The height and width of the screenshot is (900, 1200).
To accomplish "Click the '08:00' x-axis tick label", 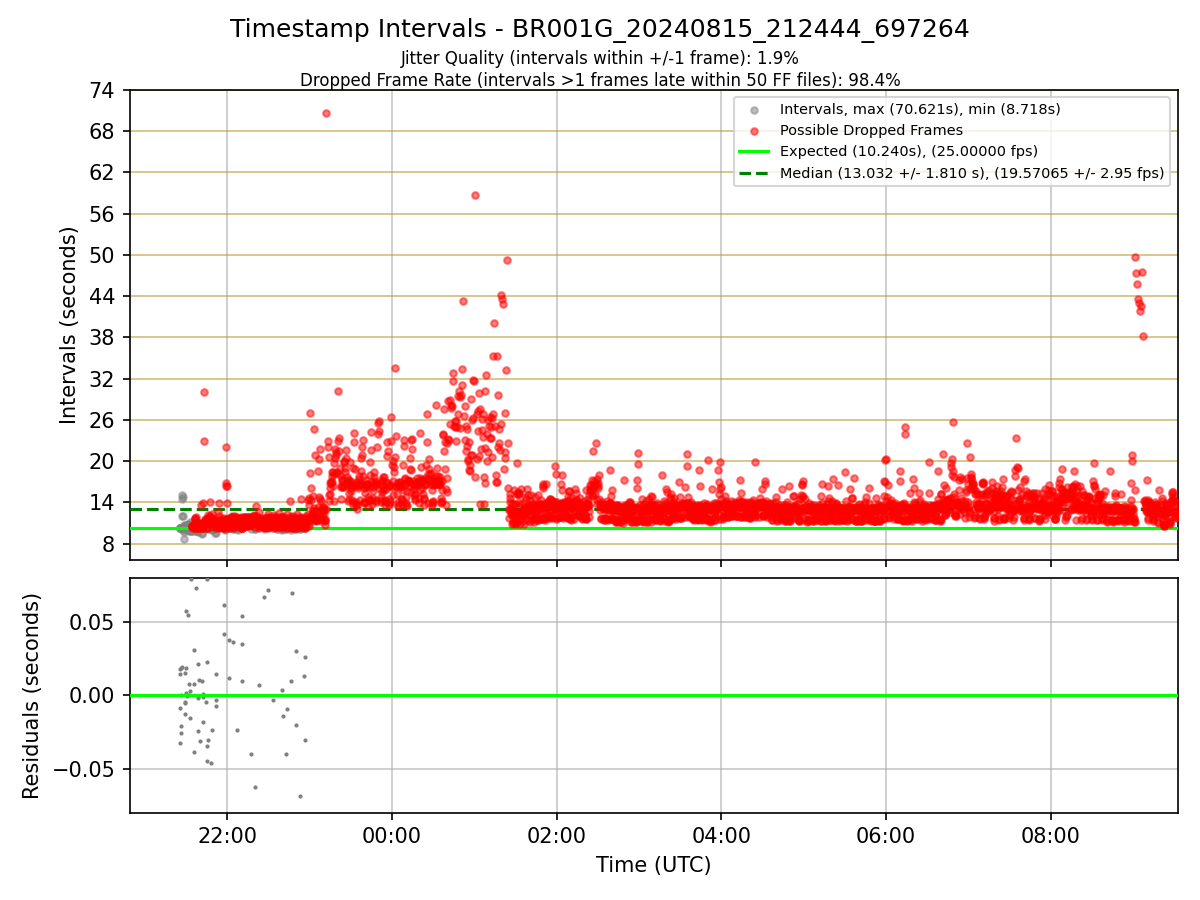I will [x=1050, y=836].
